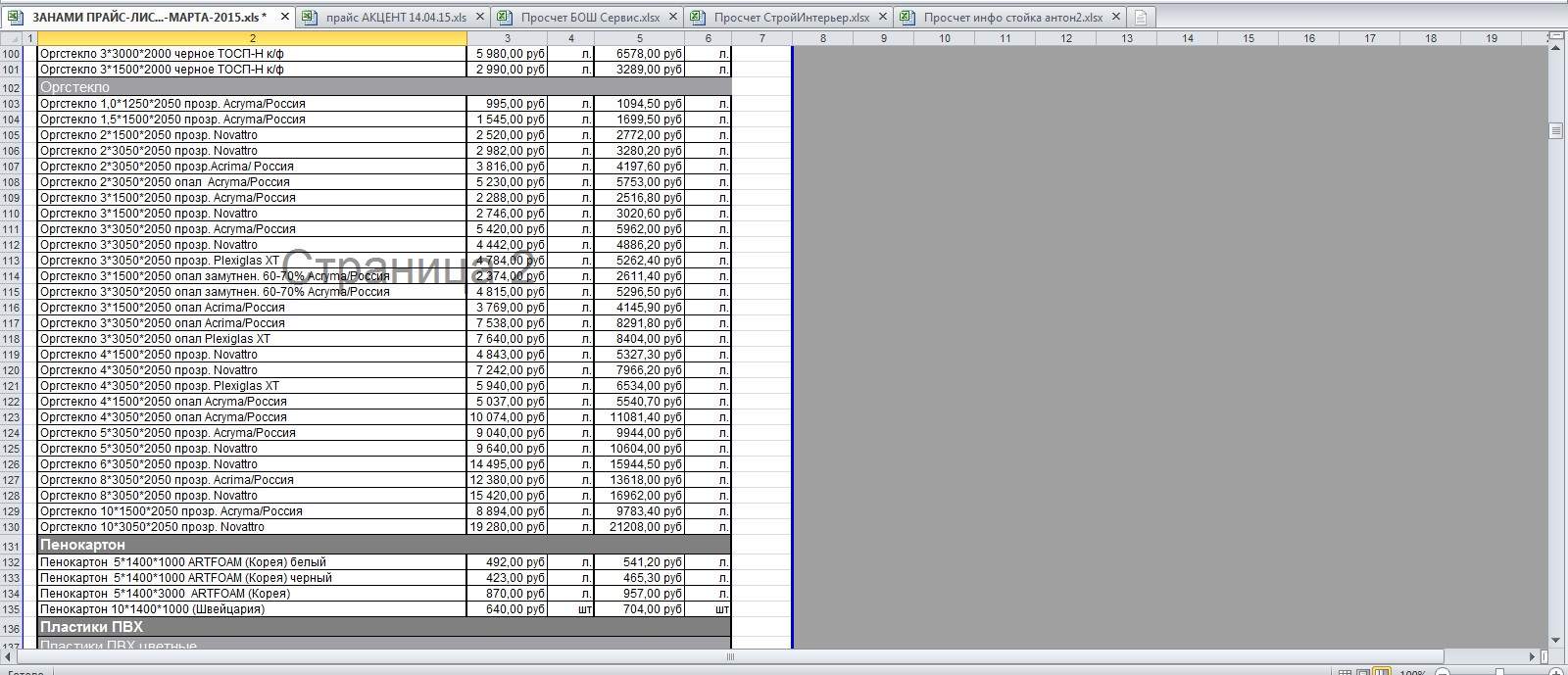The height and width of the screenshot is (675, 1568).
Task: Click the zoom slider handle
Action: click(1499, 673)
